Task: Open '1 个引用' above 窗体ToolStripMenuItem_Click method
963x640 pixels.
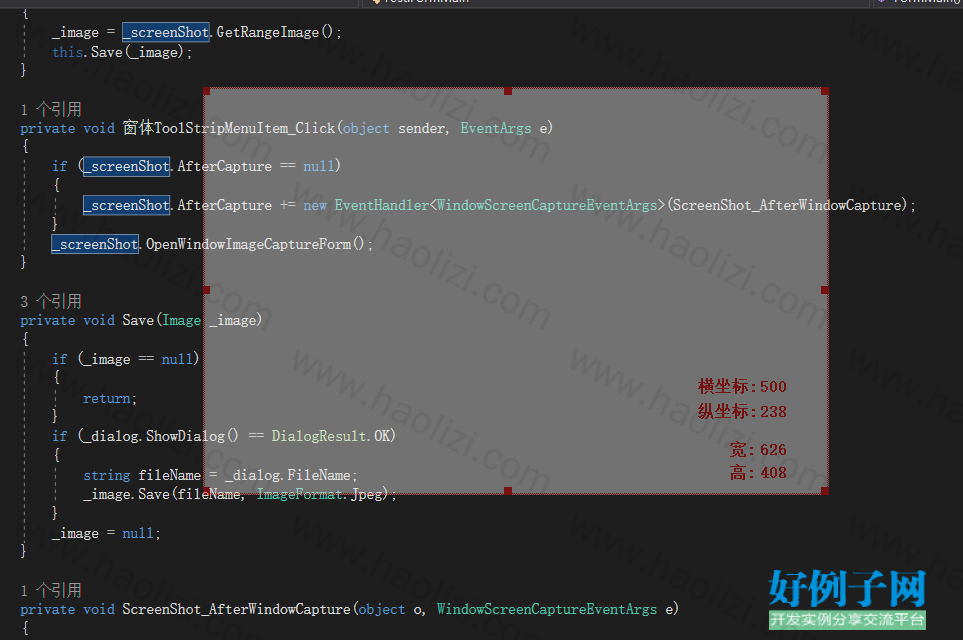Action: pyautogui.click(x=51, y=109)
